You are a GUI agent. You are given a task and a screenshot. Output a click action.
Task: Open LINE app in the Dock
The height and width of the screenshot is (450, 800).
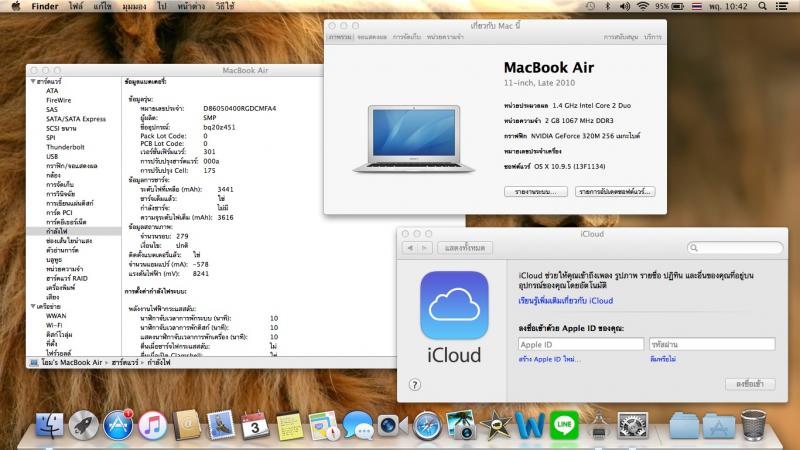(564, 426)
